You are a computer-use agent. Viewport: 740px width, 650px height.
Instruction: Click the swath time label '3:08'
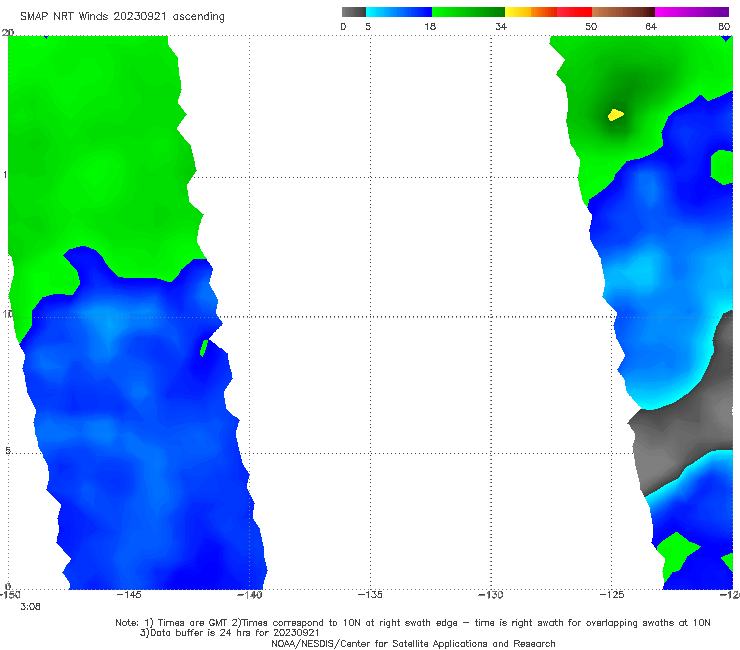point(30,607)
